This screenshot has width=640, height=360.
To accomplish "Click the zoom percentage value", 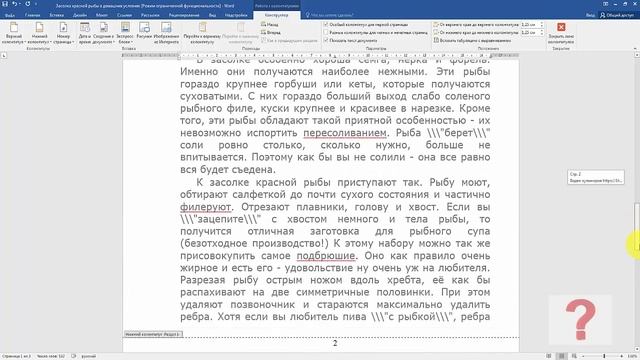I will (x=632, y=356).
